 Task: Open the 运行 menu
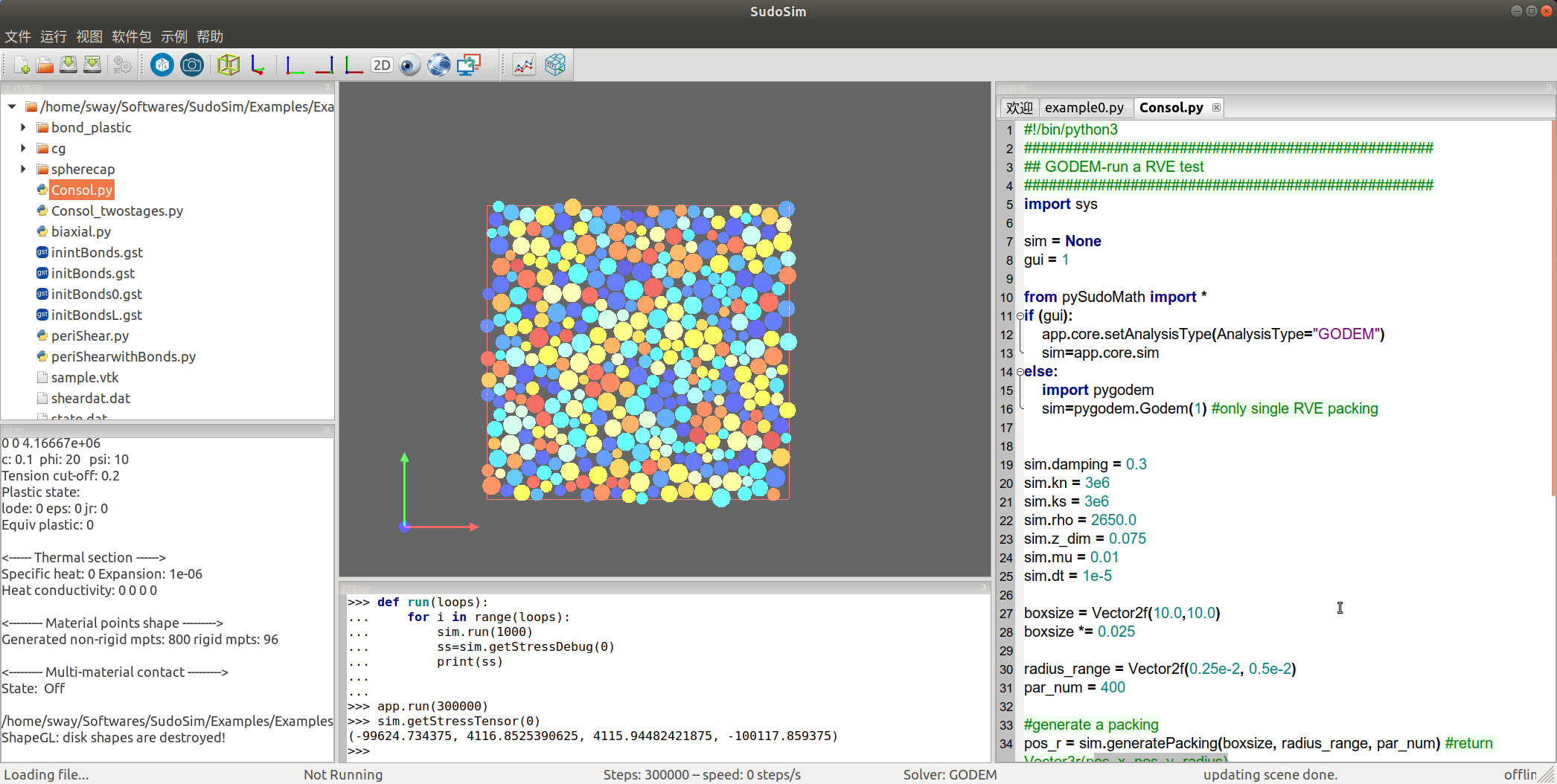[x=53, y=36]
